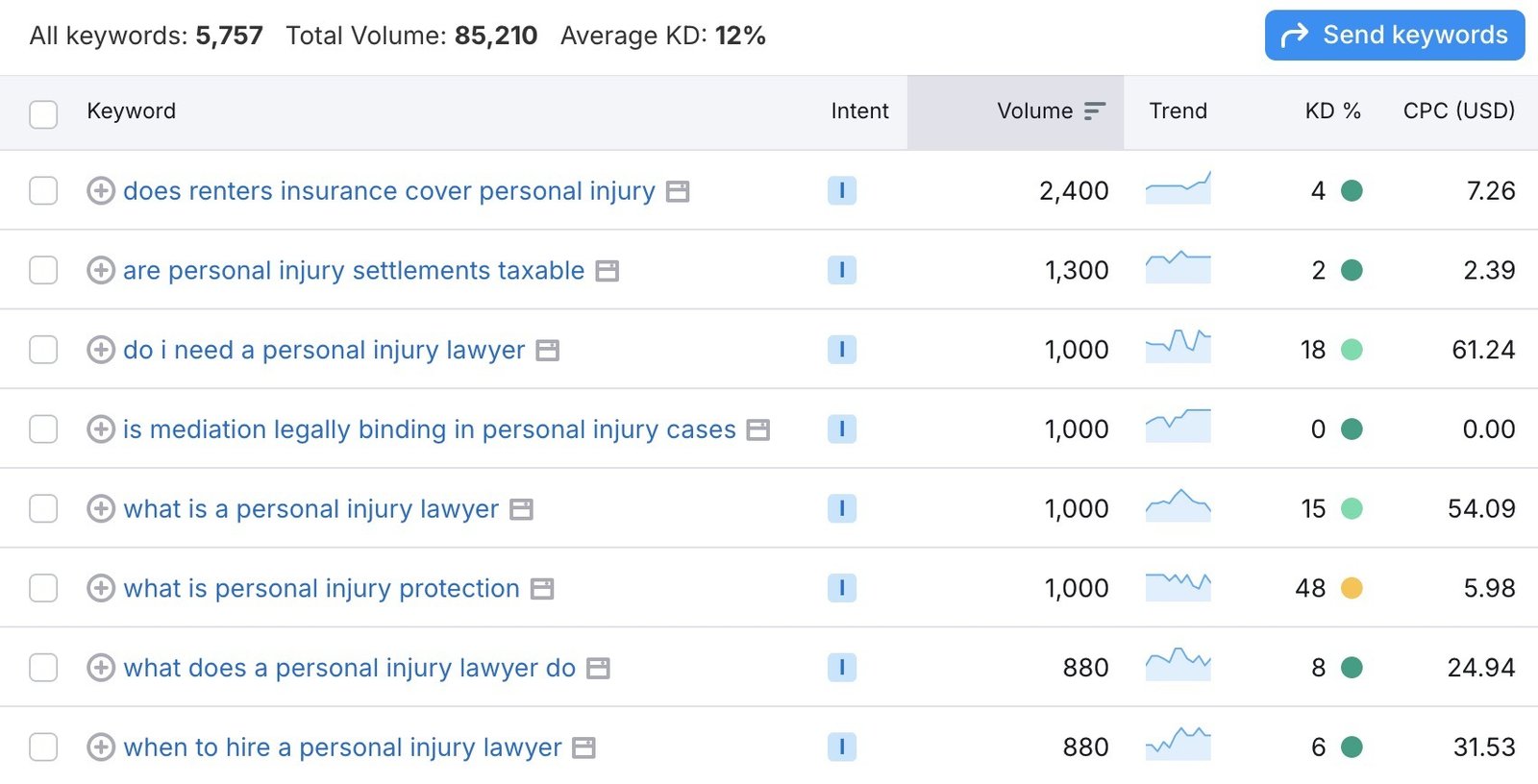This screenshot has height=784, width=1538.
Task: Add 'does renters insurance cover personal injury' plus icon
Action: click(x=101, y=190)
